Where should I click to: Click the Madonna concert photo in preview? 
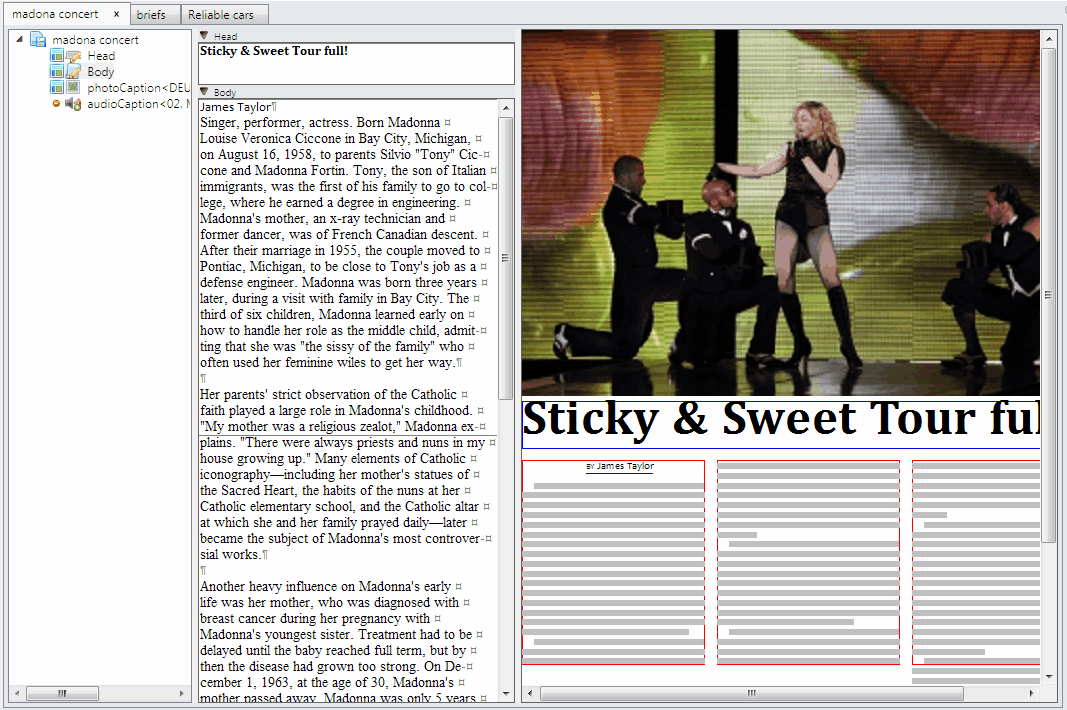coord(780,212)
